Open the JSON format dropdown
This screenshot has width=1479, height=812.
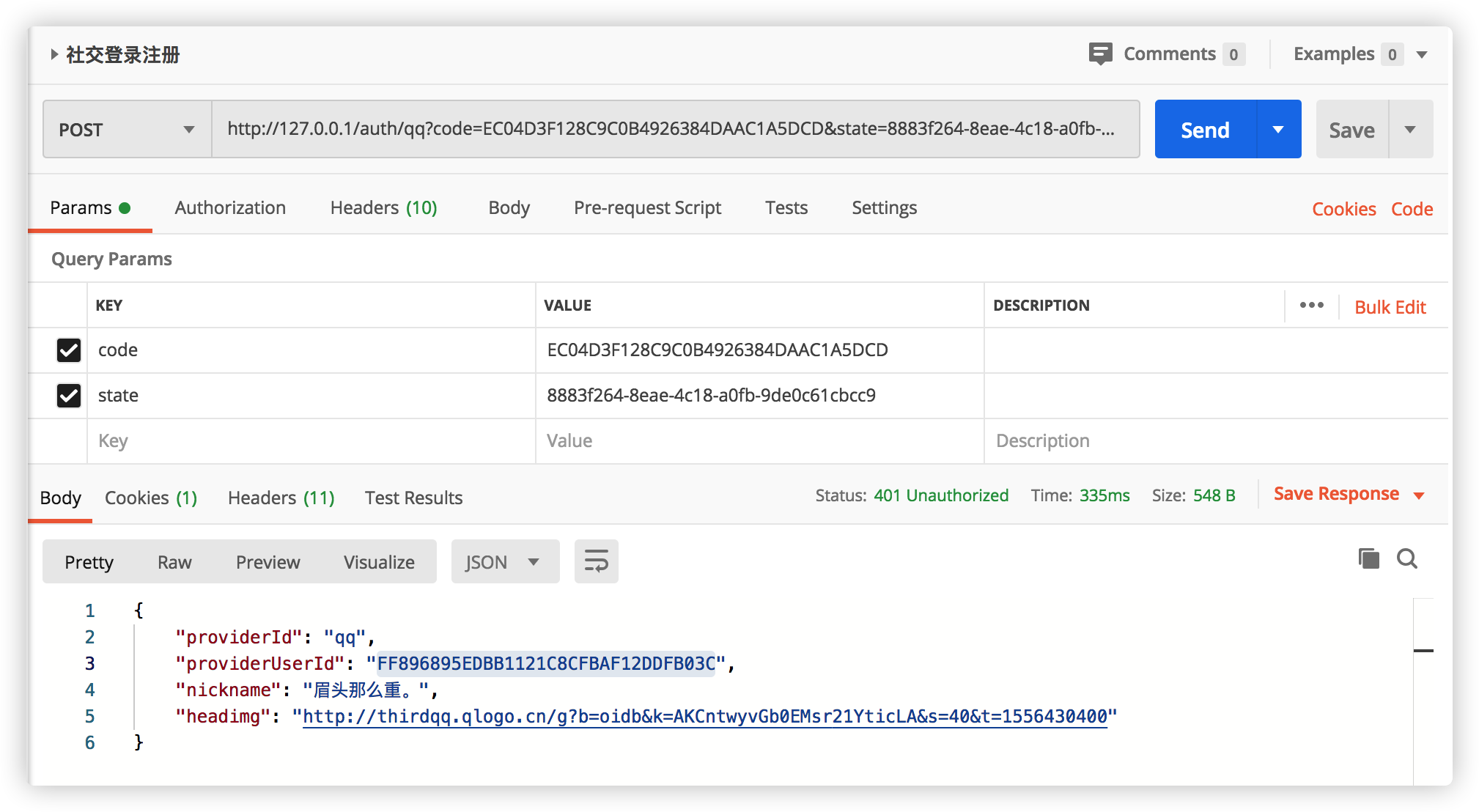(x=504, y=562)
